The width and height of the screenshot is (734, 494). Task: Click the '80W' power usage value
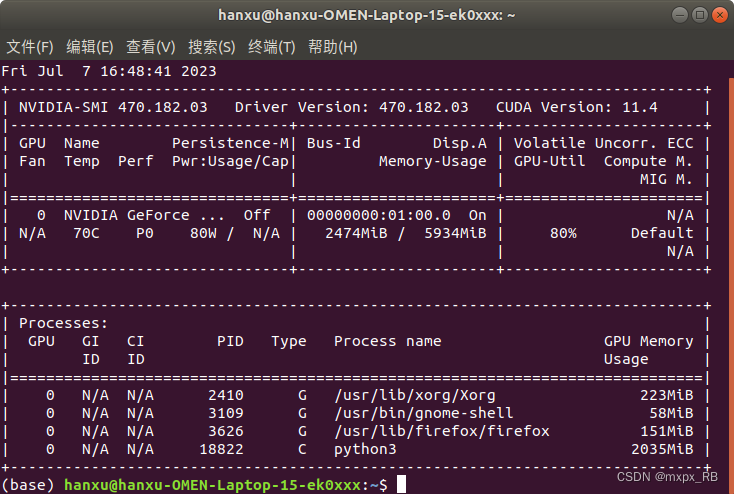coord(203,233)
